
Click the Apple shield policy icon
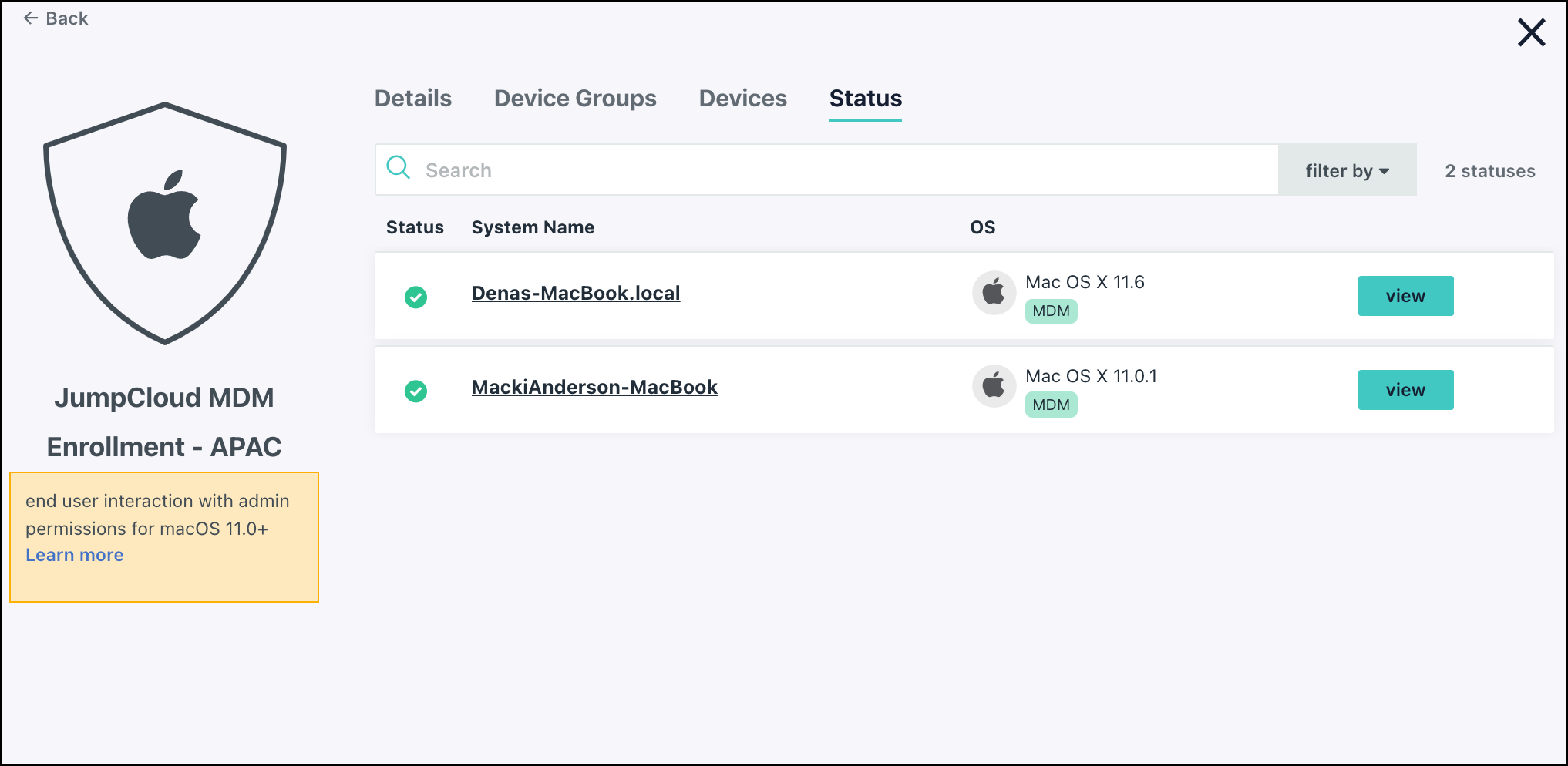164,223
